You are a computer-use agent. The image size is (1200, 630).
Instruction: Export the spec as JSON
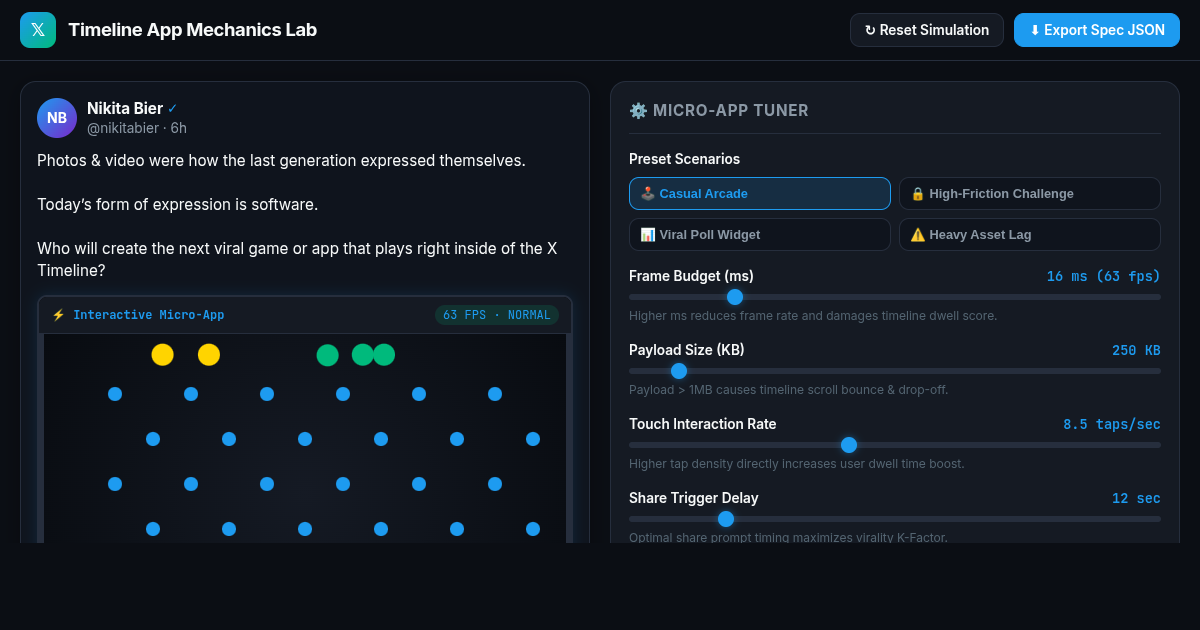point(1097,30)
